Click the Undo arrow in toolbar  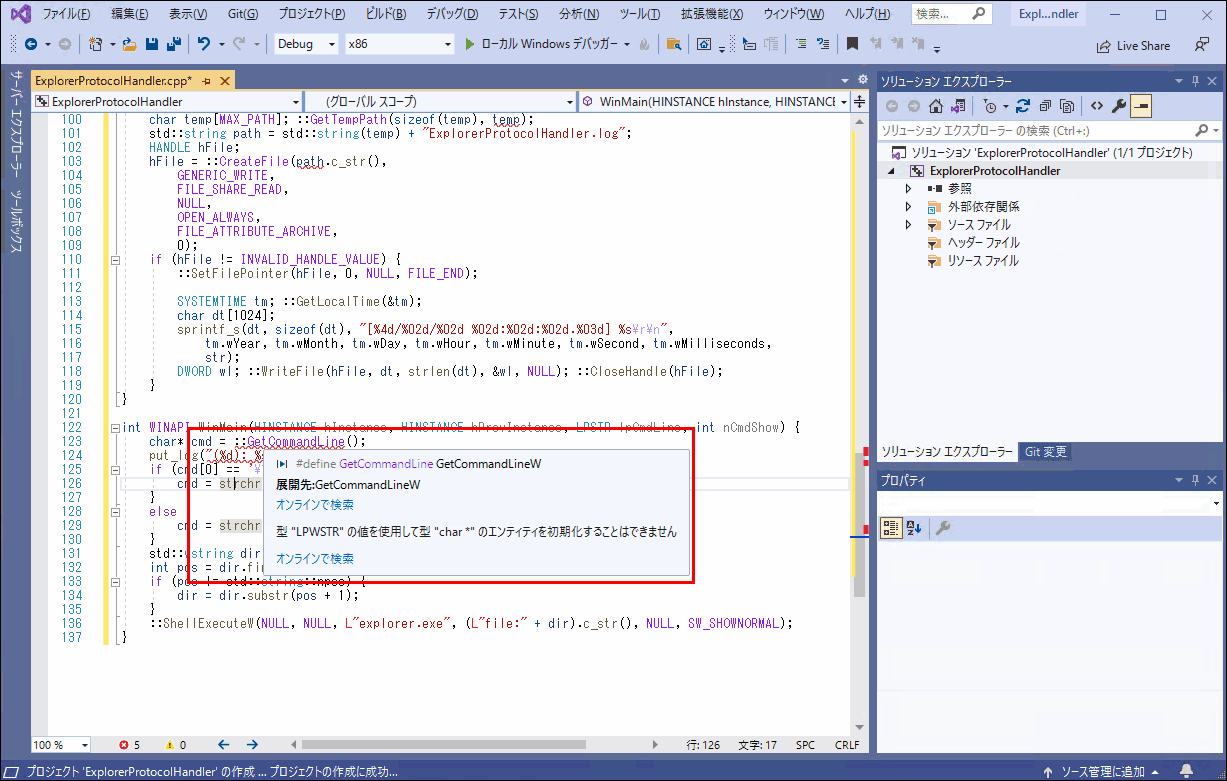(204, 44)
